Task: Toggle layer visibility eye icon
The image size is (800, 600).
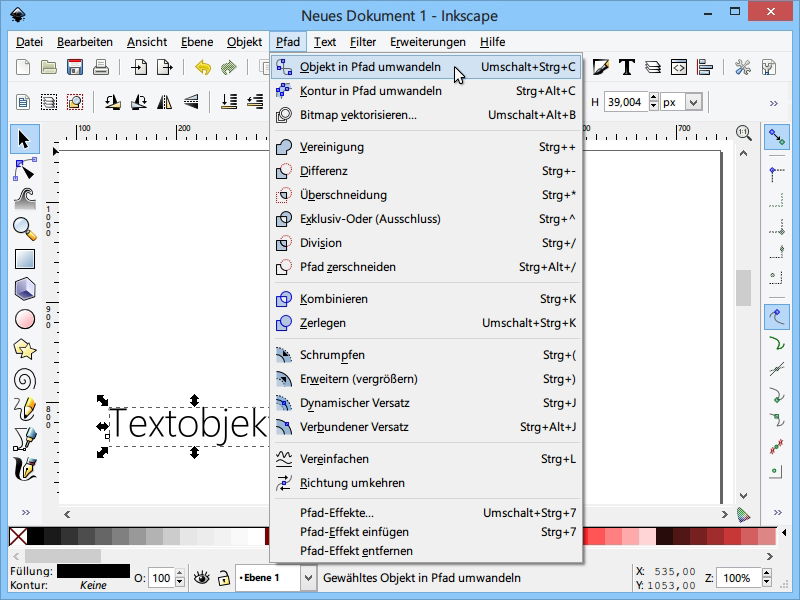Action: [x=202, y=578]
